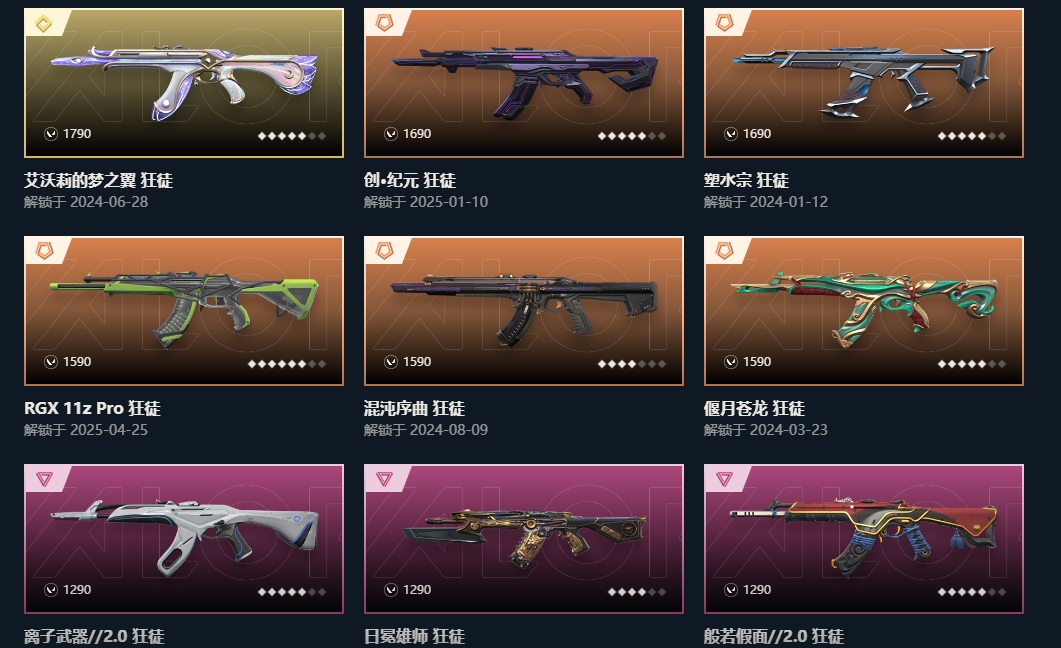Click the VP coin icon on 偃月苍龙 card
The height and width of the screenshot is (648, 1061).
(x=731, y=362)
